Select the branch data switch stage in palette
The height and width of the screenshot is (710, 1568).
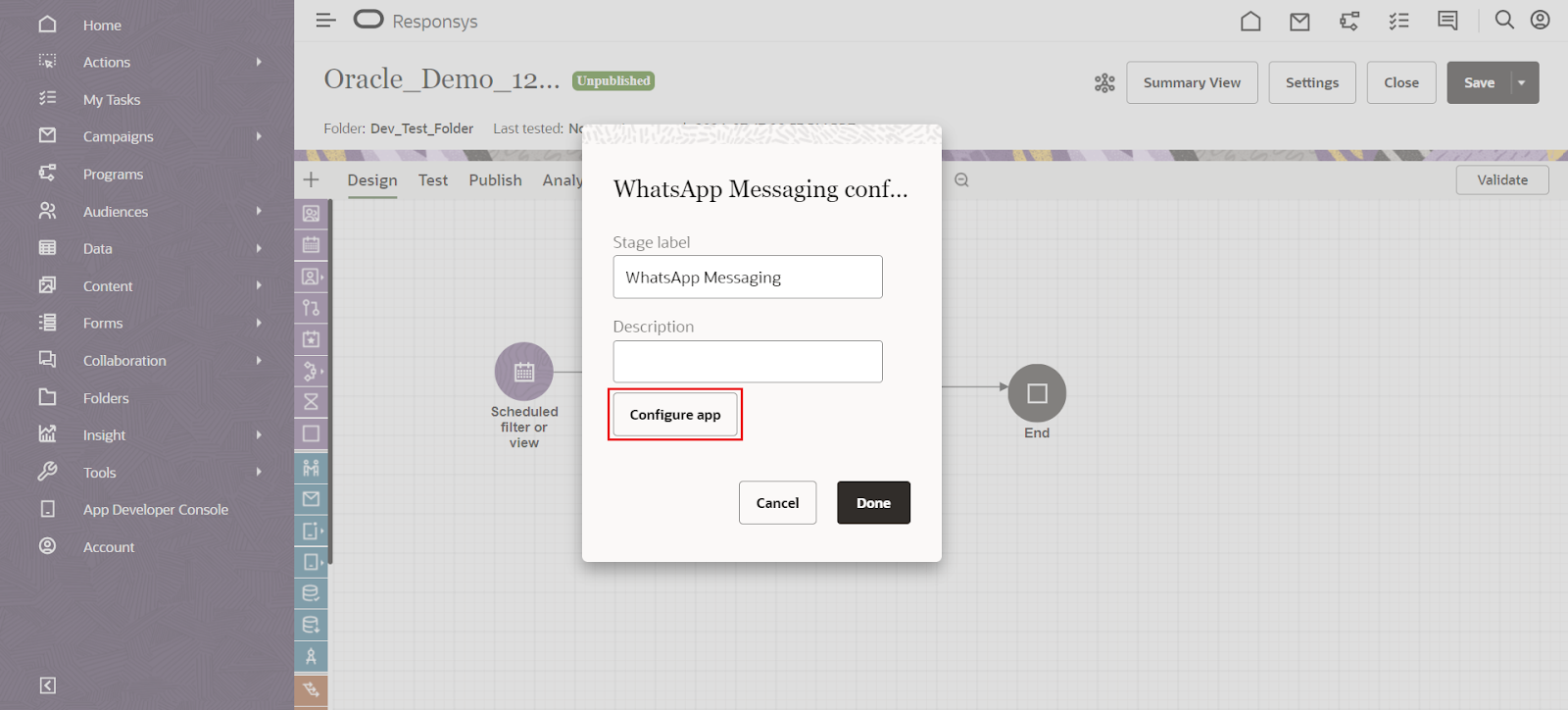click(x=311, y=308)
